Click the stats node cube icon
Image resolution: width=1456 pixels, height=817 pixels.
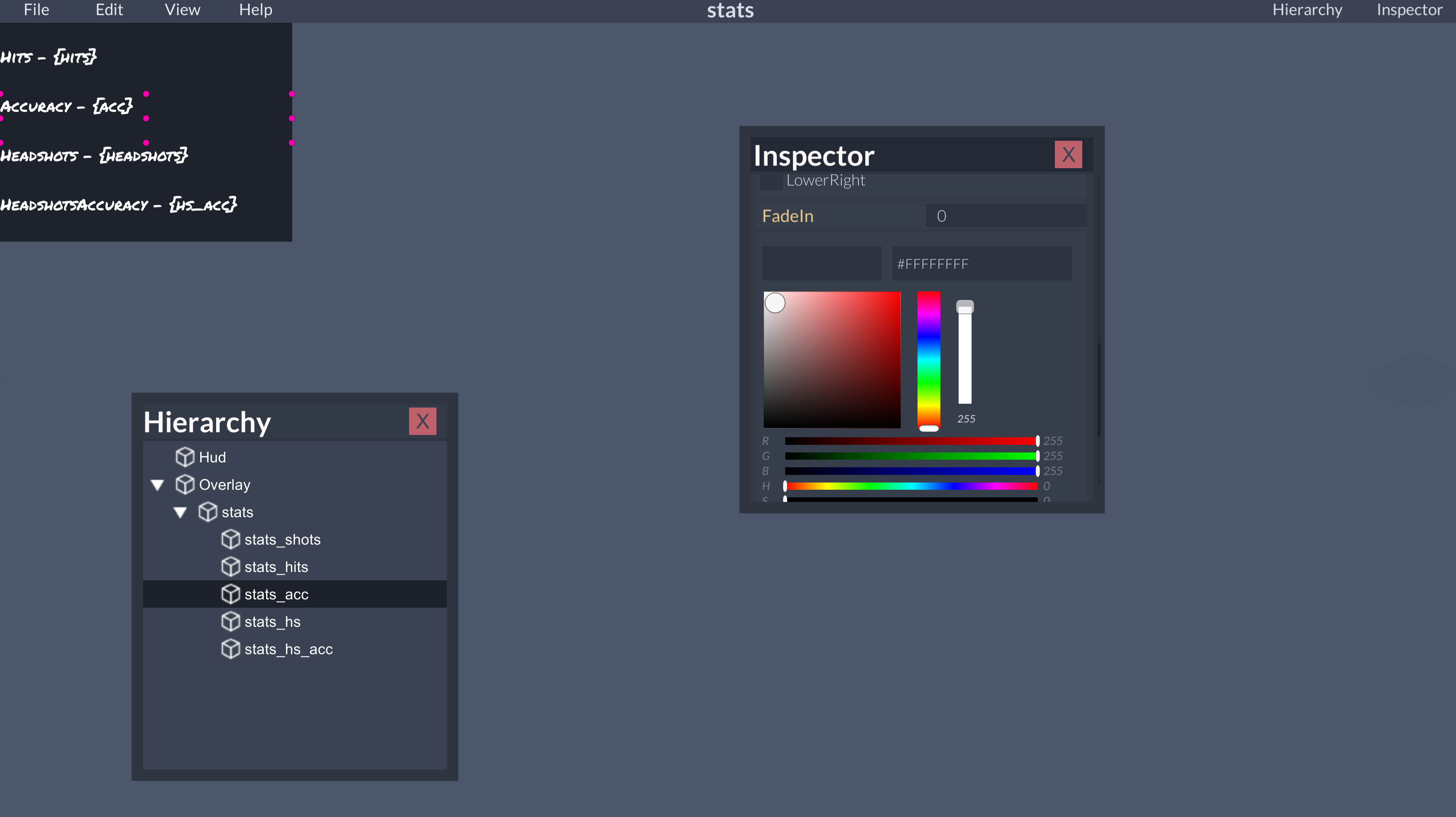click(x=207, y=512)
